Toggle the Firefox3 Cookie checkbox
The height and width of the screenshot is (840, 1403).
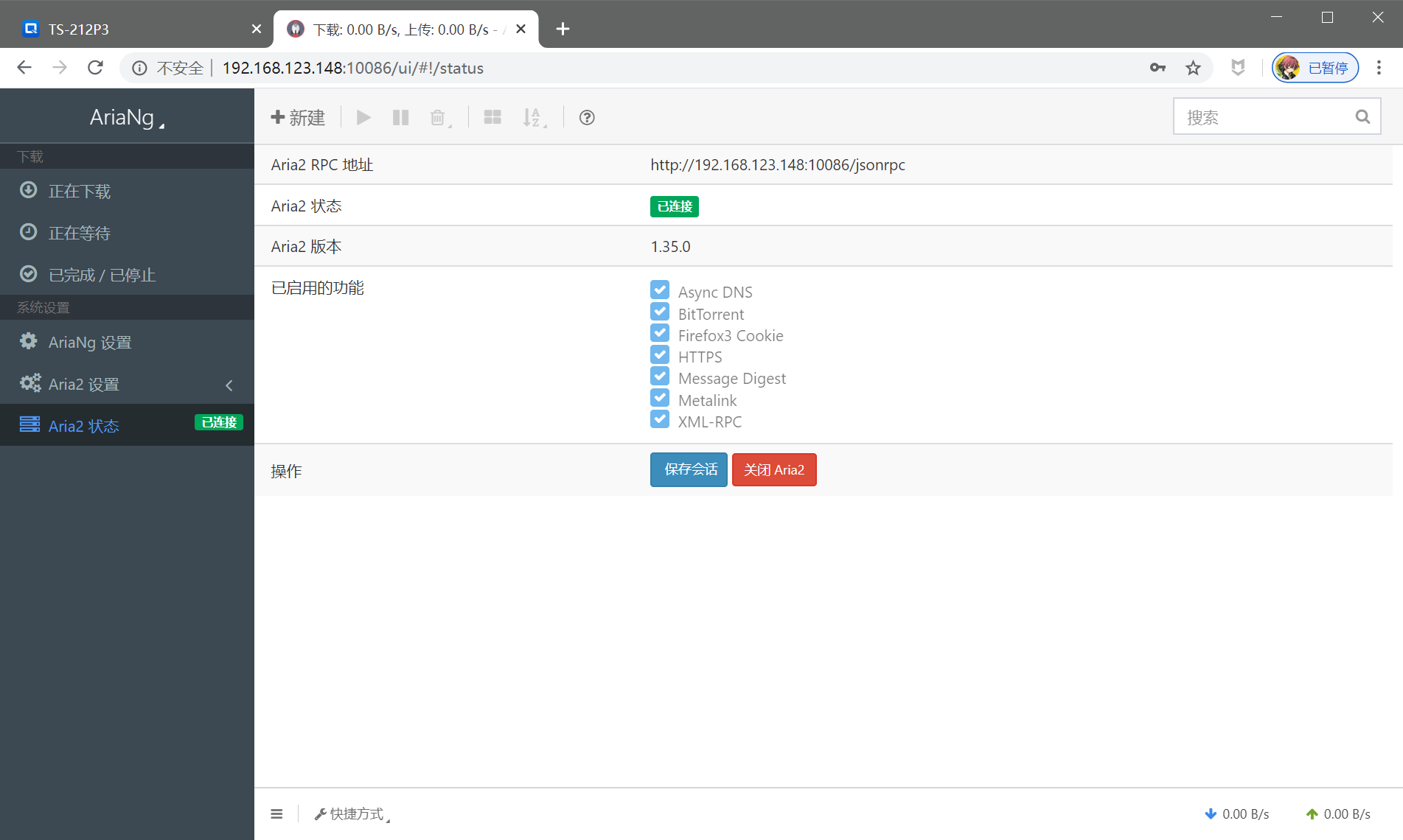click(x=660, y=333)
